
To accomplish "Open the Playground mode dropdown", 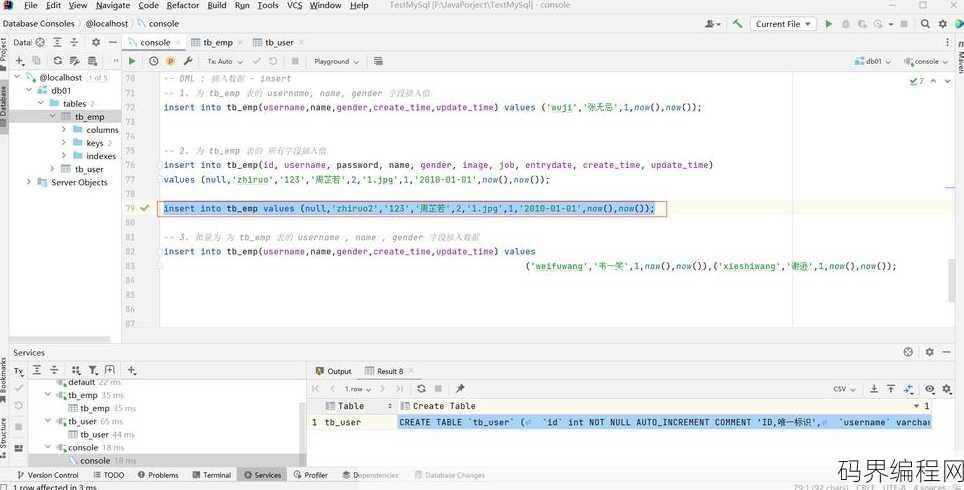I will [336, 61].
